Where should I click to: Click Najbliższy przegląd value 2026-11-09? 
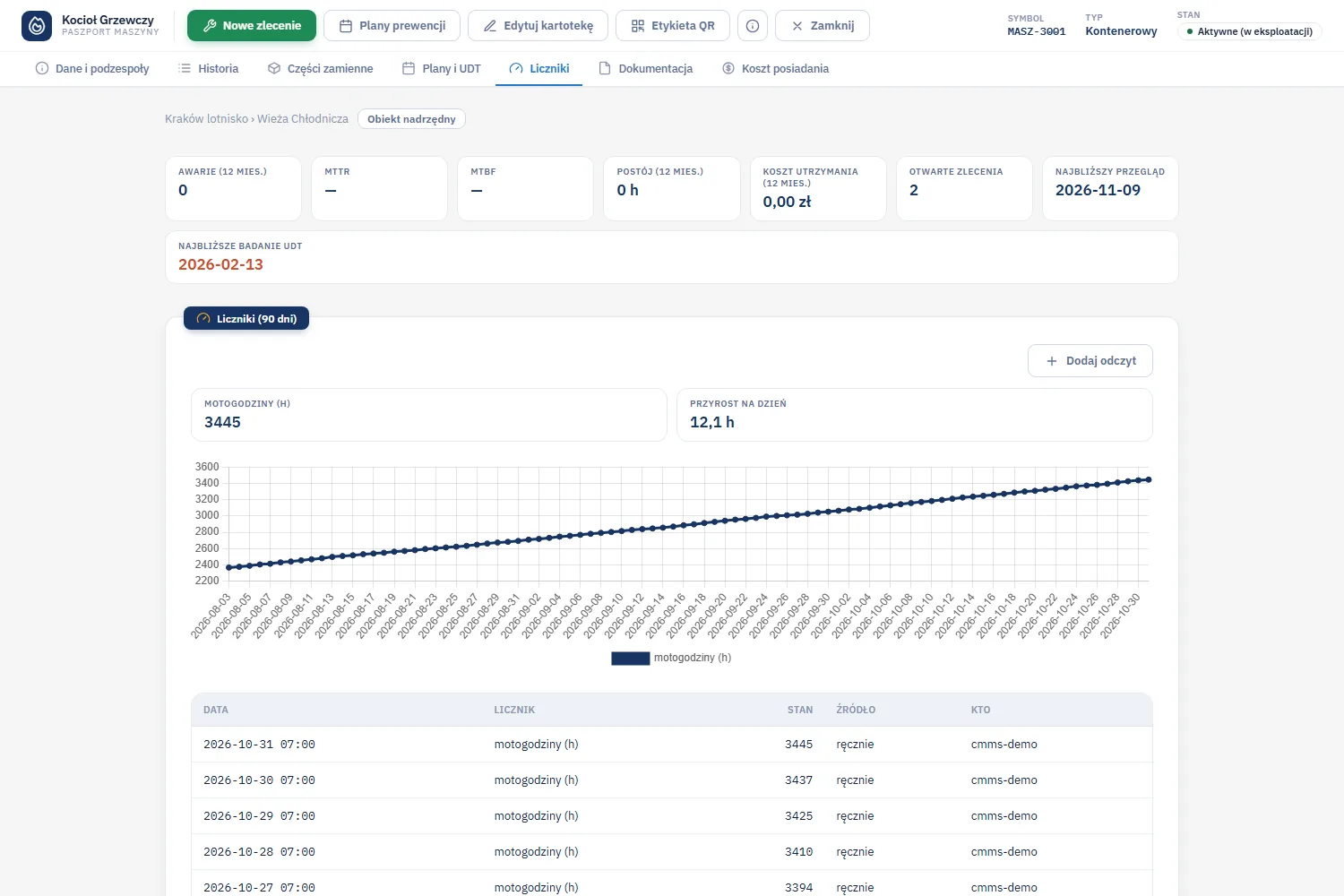(1098, 190)
